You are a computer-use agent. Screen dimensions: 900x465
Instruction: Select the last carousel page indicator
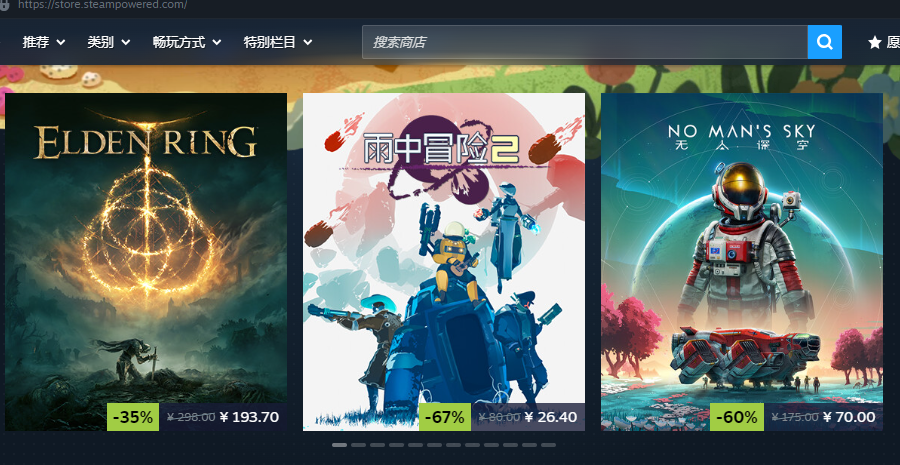click(x=548, y=445)
